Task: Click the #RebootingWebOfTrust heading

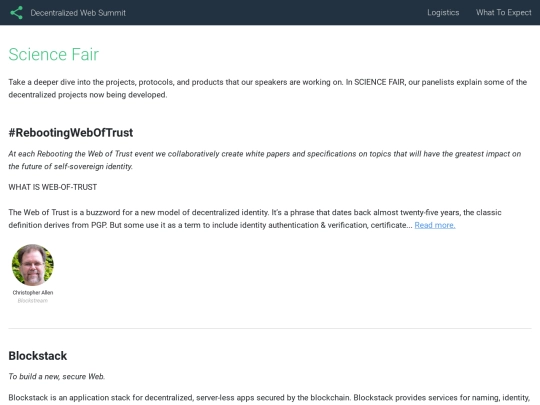Action: (x=71, y=133)
